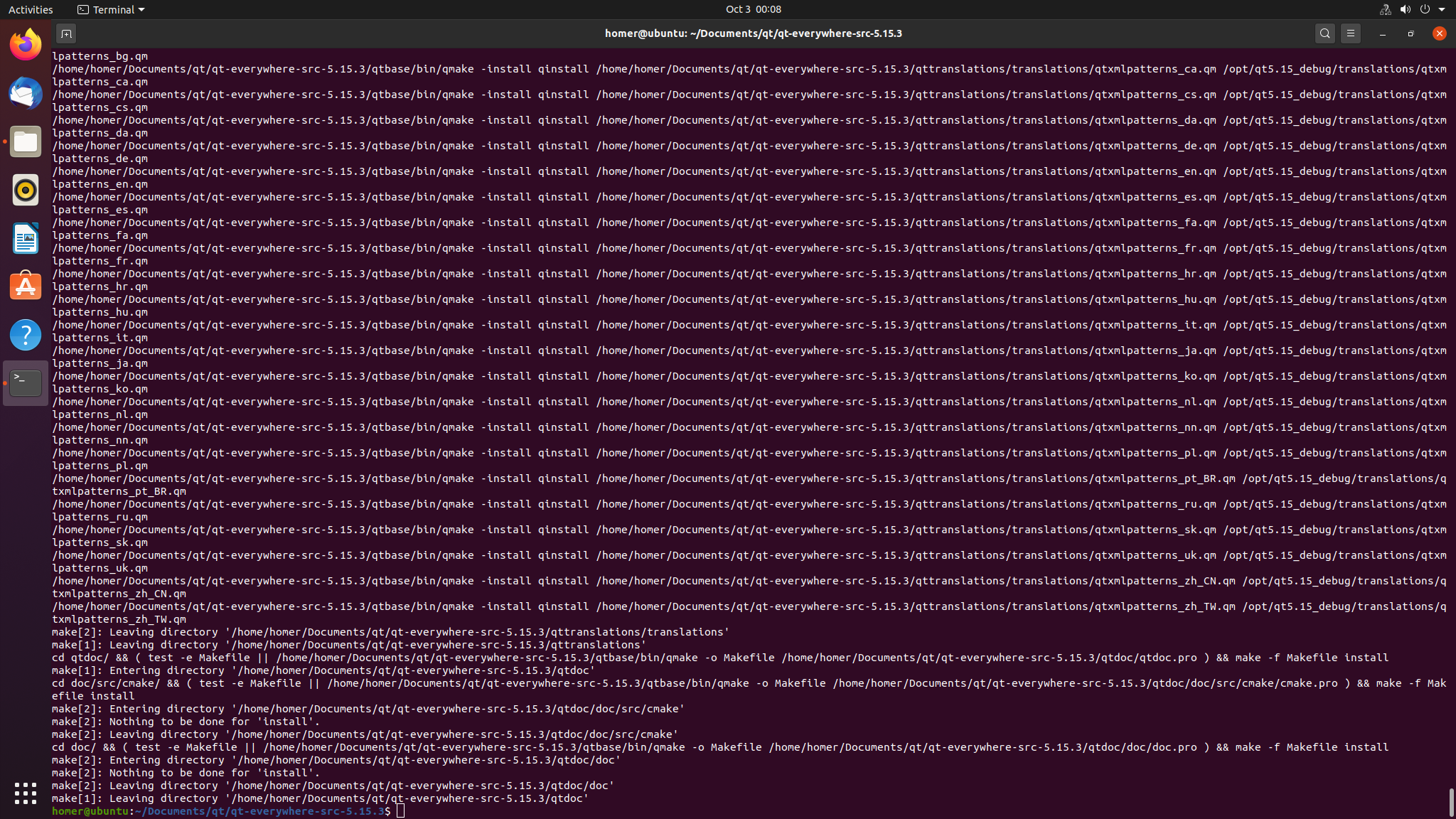Click the network status icon
The image size is (1456, 819).
[x=1385, y=9]
